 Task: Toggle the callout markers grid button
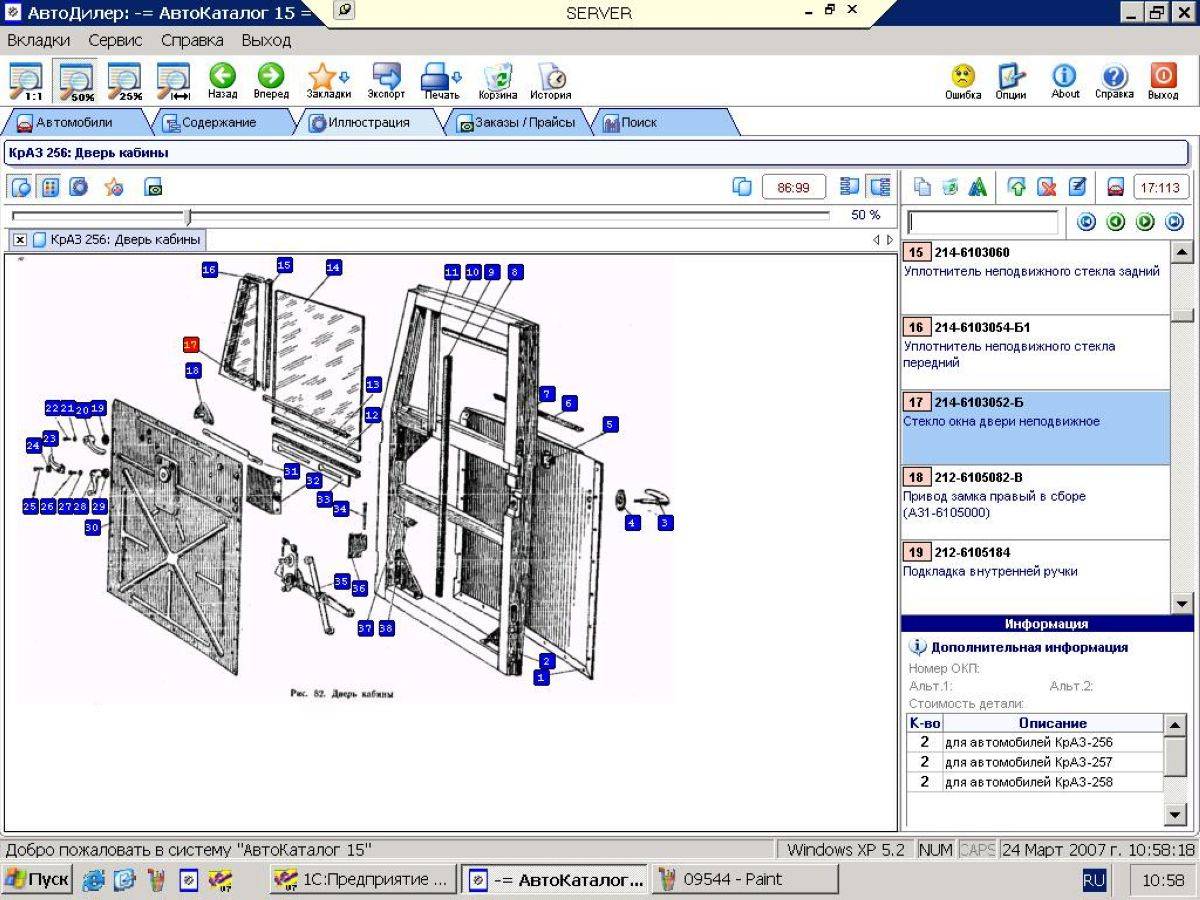pyautogui.click(x=50, y=187)
